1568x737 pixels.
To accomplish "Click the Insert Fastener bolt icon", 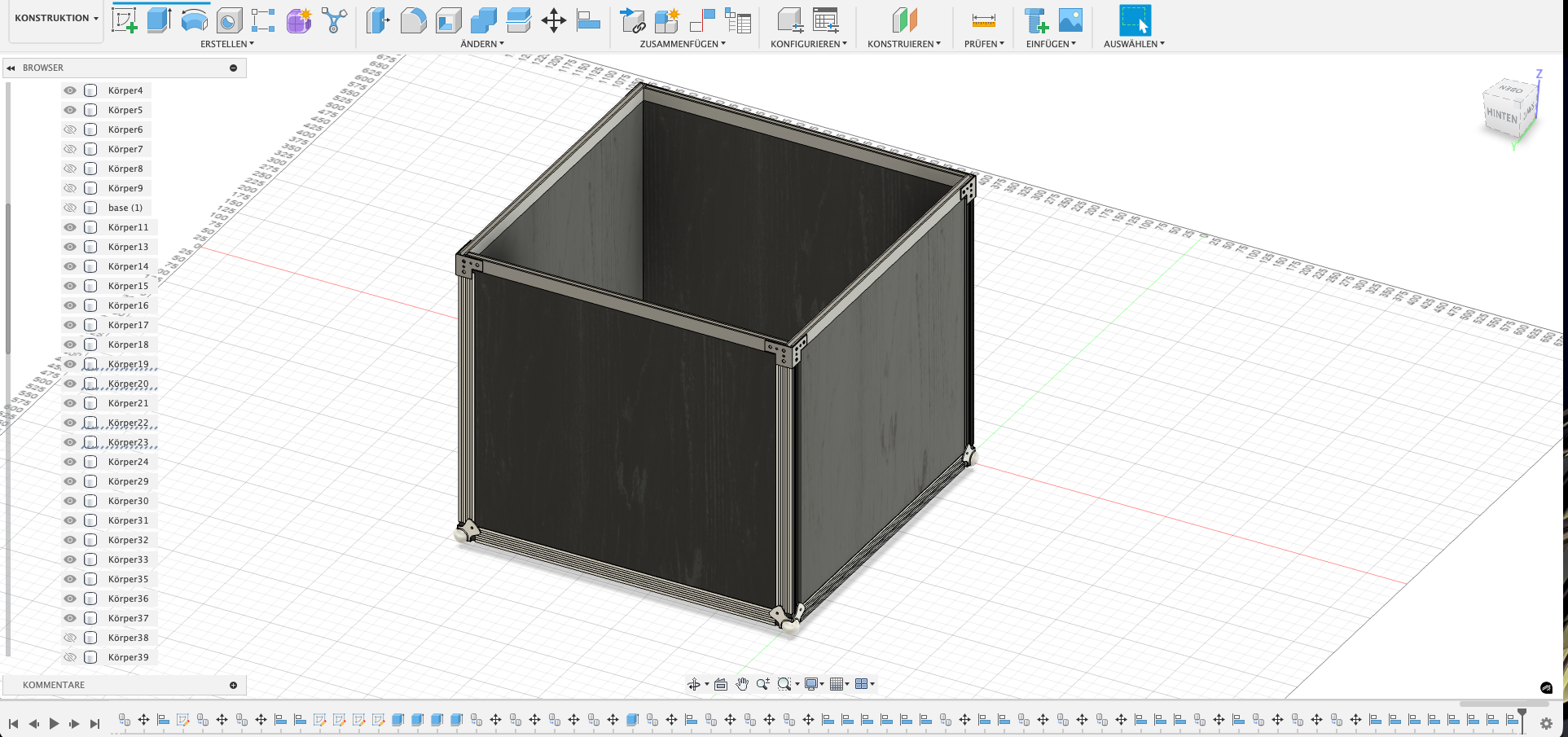I will [x=1036, y=20].
